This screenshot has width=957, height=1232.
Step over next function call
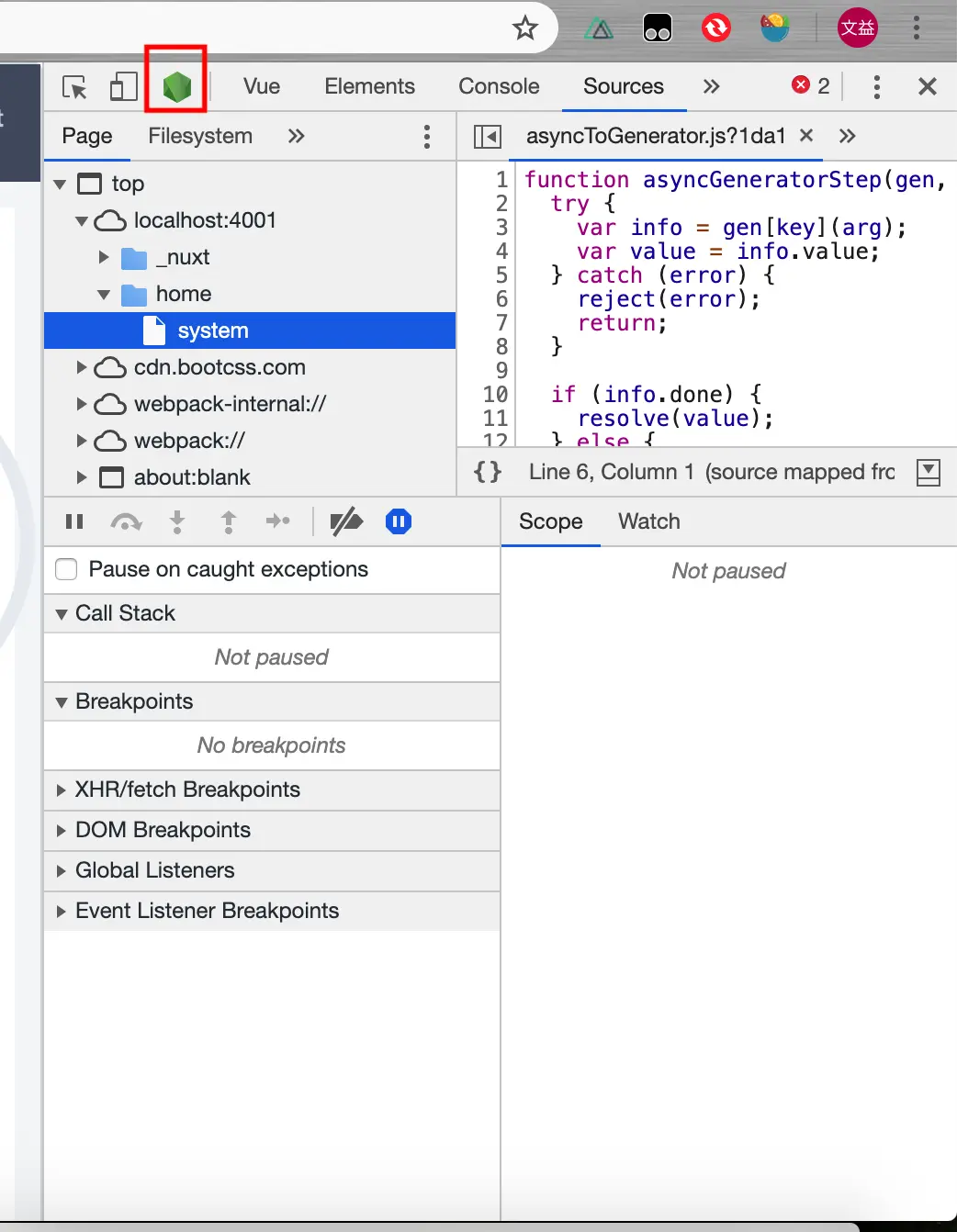pyautogui.click(x=126, y=521)
